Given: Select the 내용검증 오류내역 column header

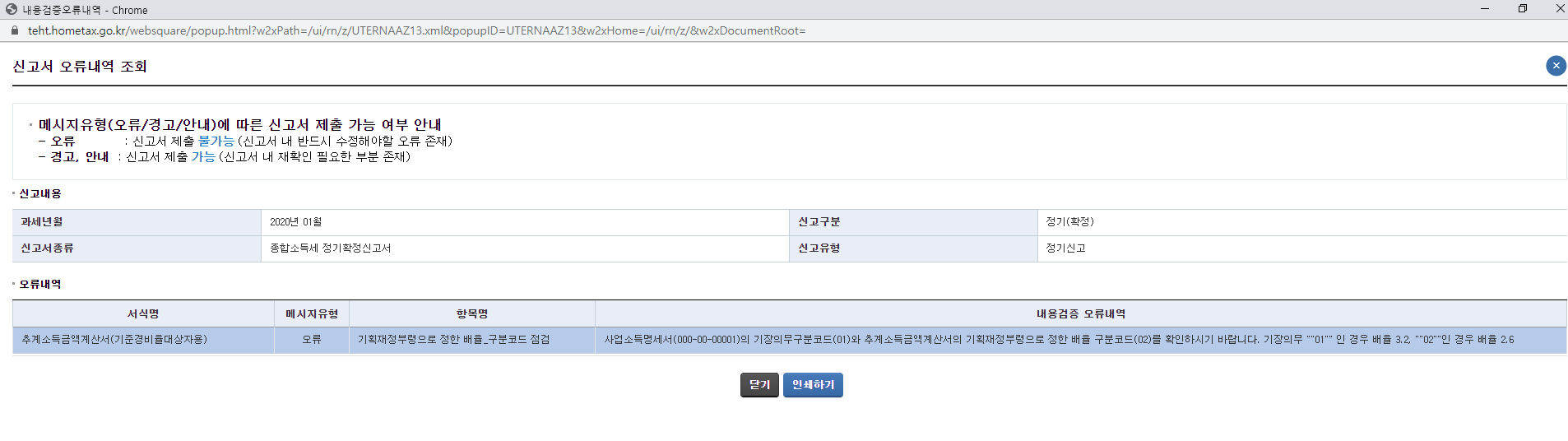Looking at the screenshot, I should pos(1081,314).
